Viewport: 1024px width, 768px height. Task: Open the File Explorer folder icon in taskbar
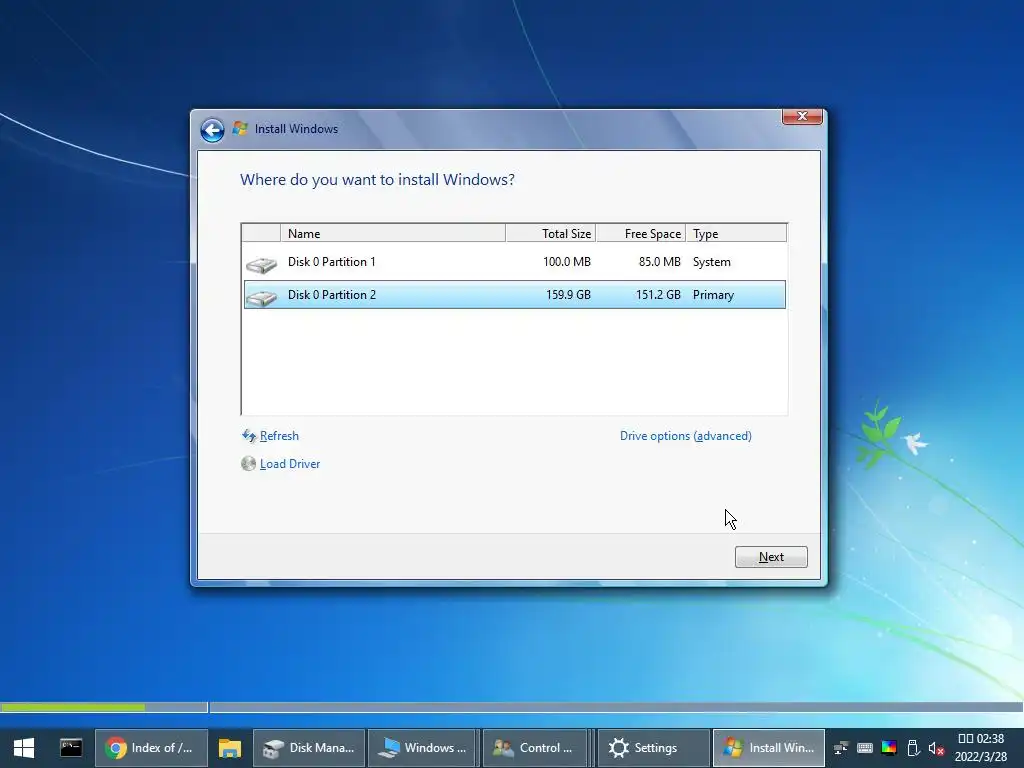(230, 748)
